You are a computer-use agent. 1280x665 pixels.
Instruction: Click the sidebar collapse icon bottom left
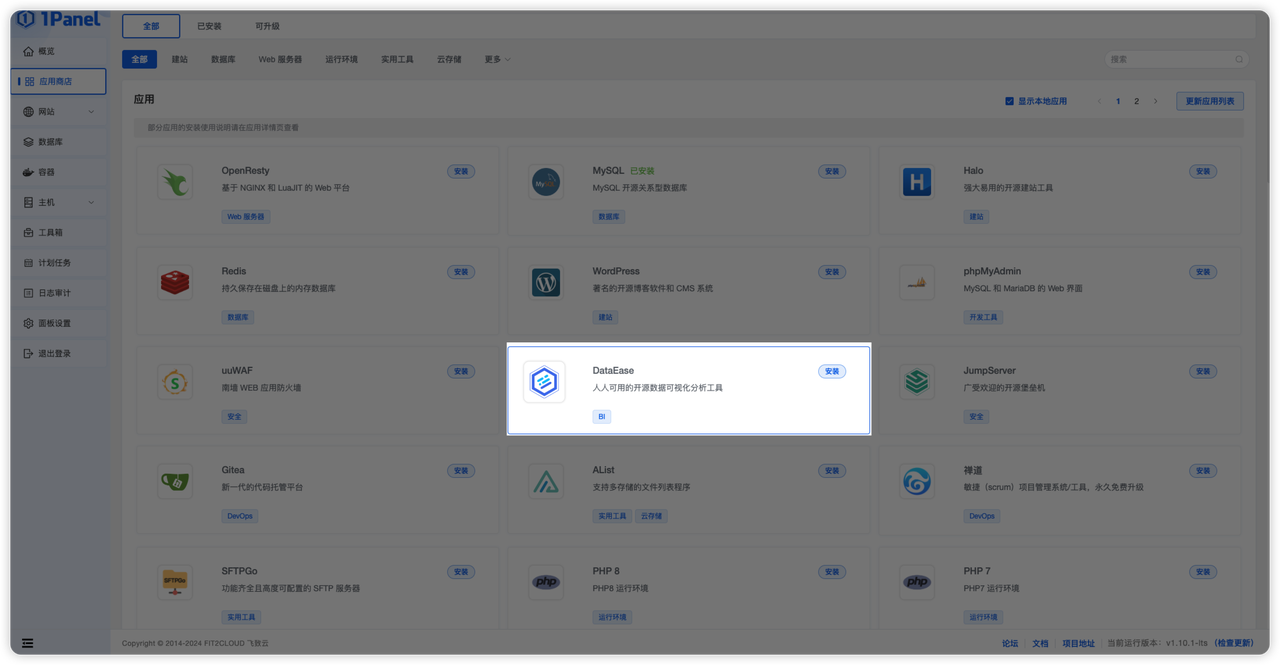tap(27, 643)
